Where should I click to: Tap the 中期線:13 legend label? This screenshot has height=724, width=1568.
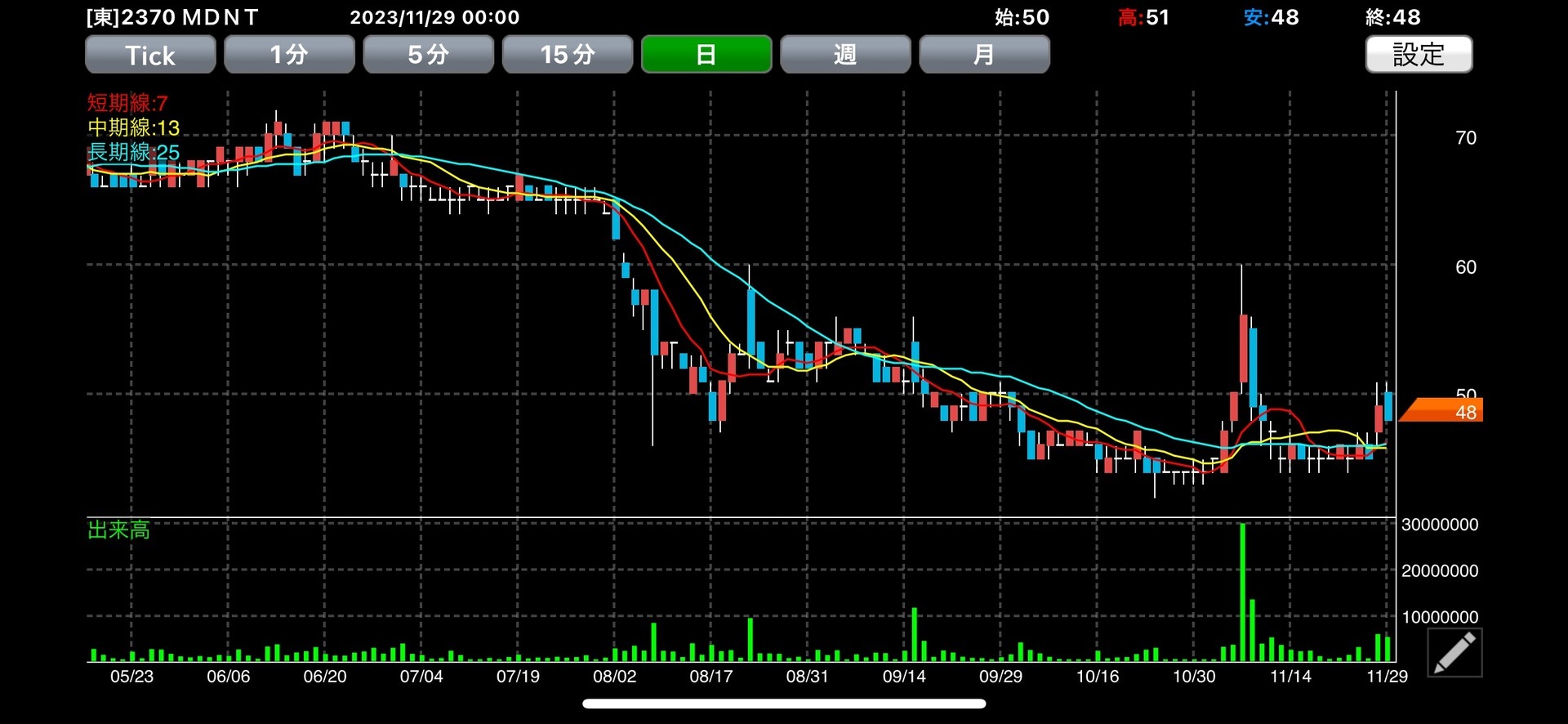[x=133, y=127]
